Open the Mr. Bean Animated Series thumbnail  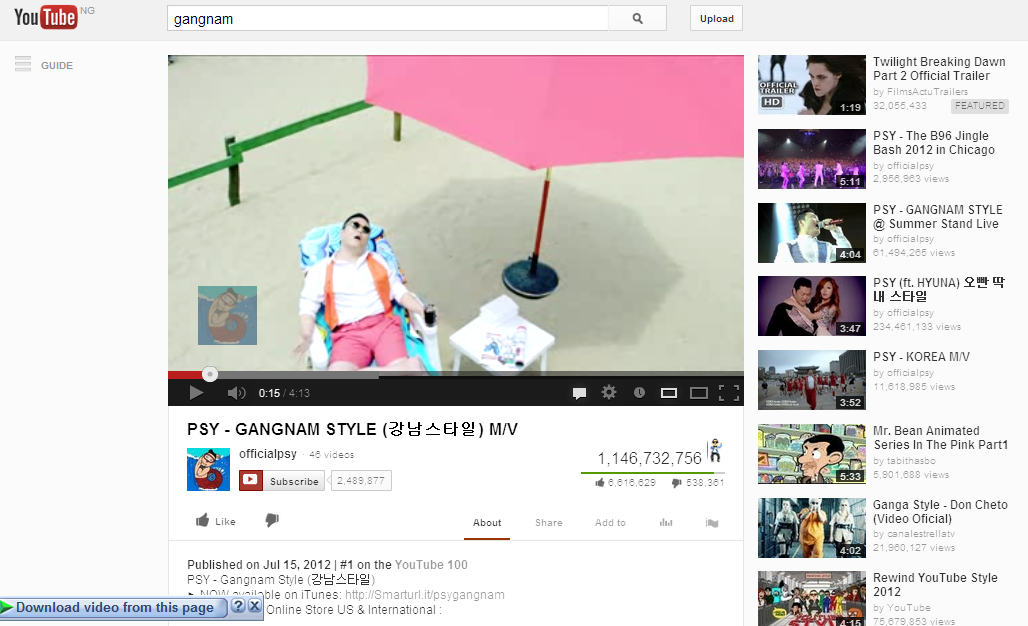[x=811, y=454]
